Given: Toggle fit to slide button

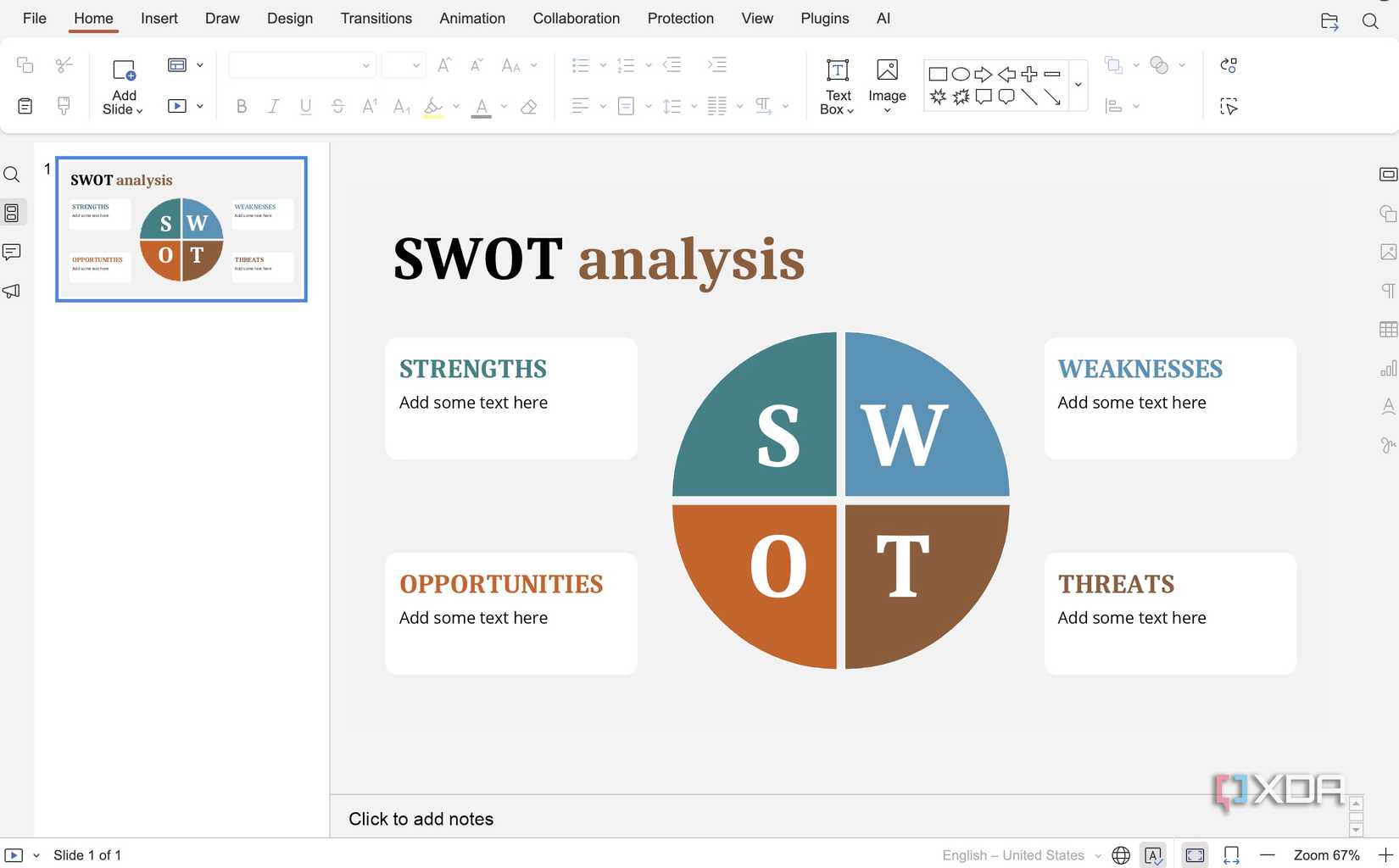Looking at the screenshot, I should click(1195, 855).
